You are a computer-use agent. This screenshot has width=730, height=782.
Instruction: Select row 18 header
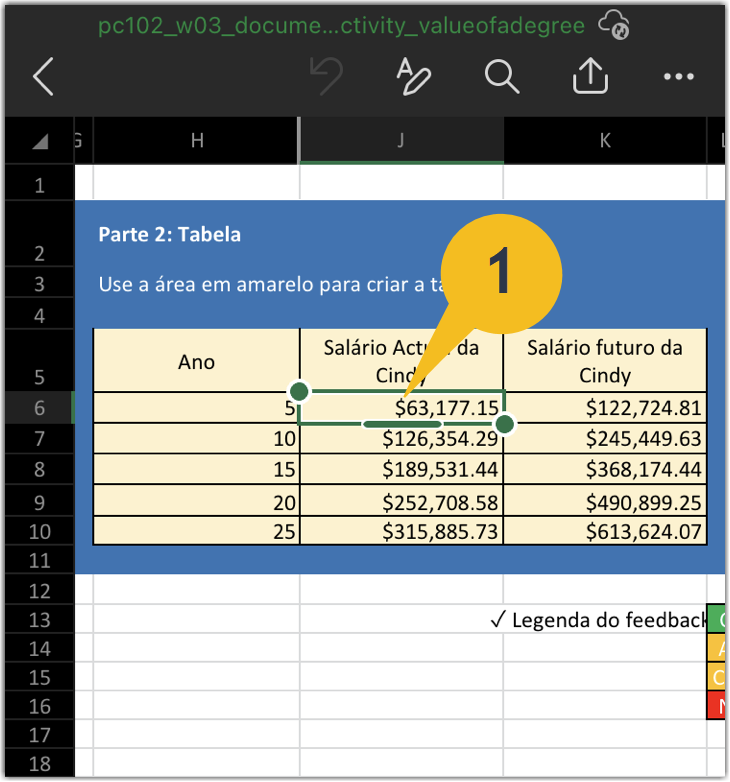[x=39, y=763]
